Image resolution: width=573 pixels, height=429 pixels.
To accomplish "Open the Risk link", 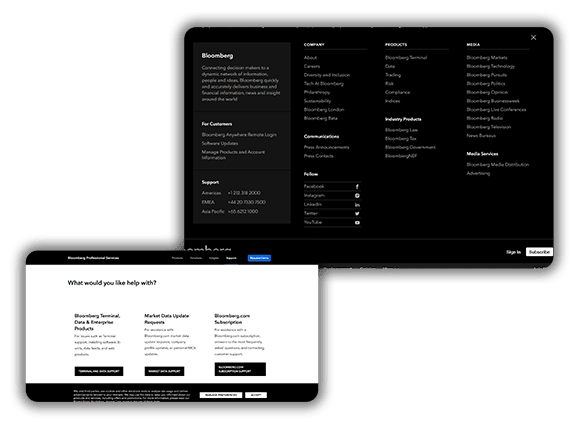I will coord(389,84).
